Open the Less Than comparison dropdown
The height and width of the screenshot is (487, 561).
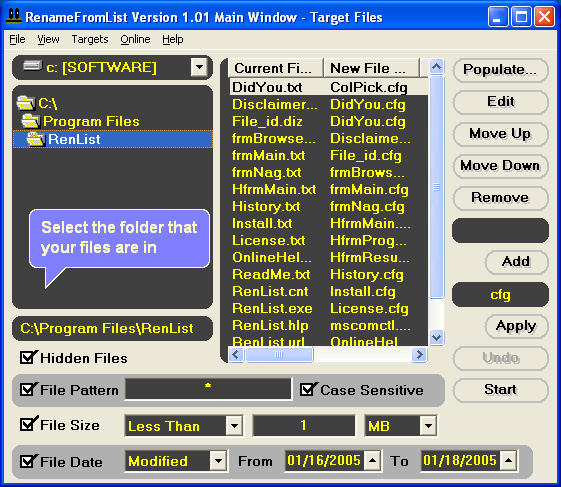234,426
